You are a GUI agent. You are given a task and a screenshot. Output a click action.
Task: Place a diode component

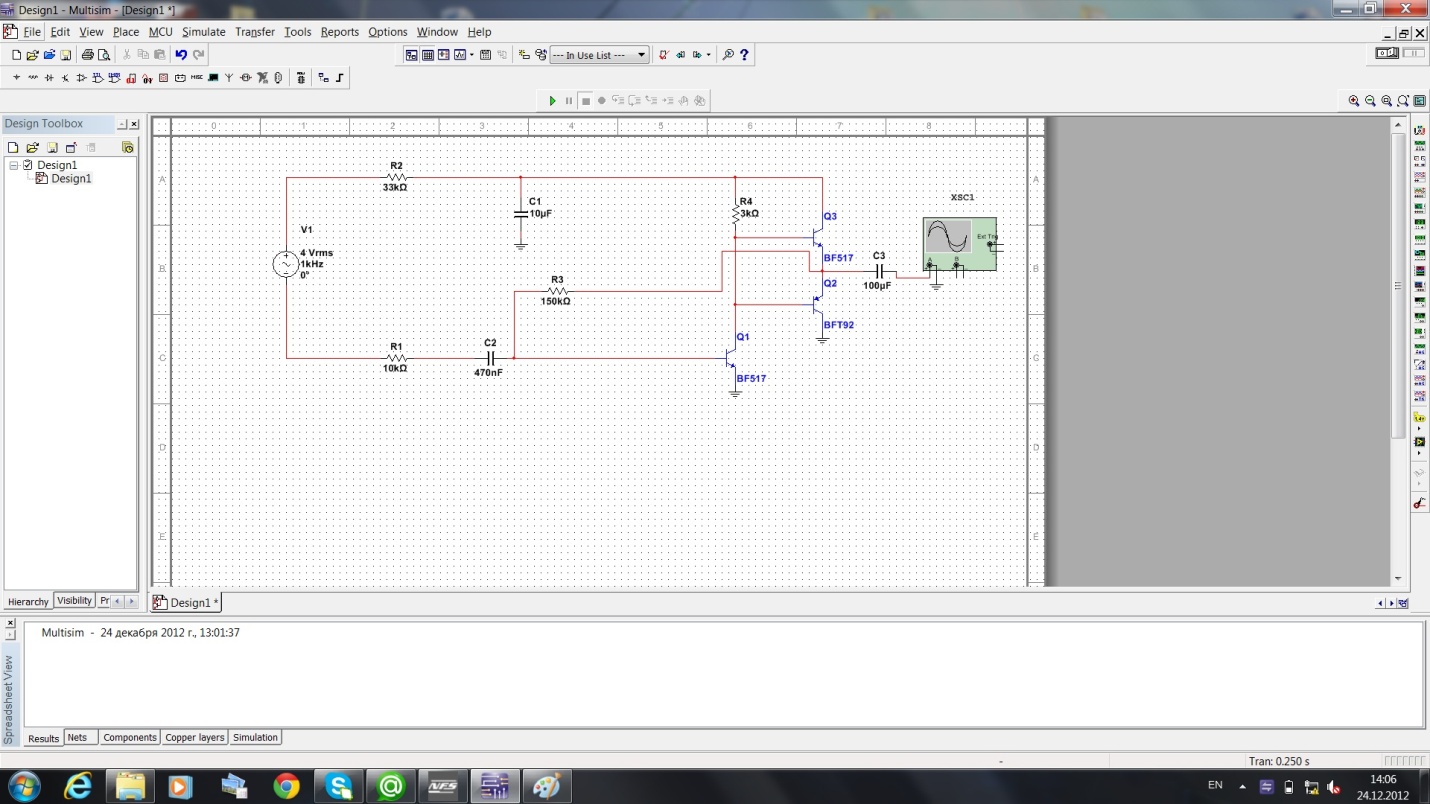49,77
